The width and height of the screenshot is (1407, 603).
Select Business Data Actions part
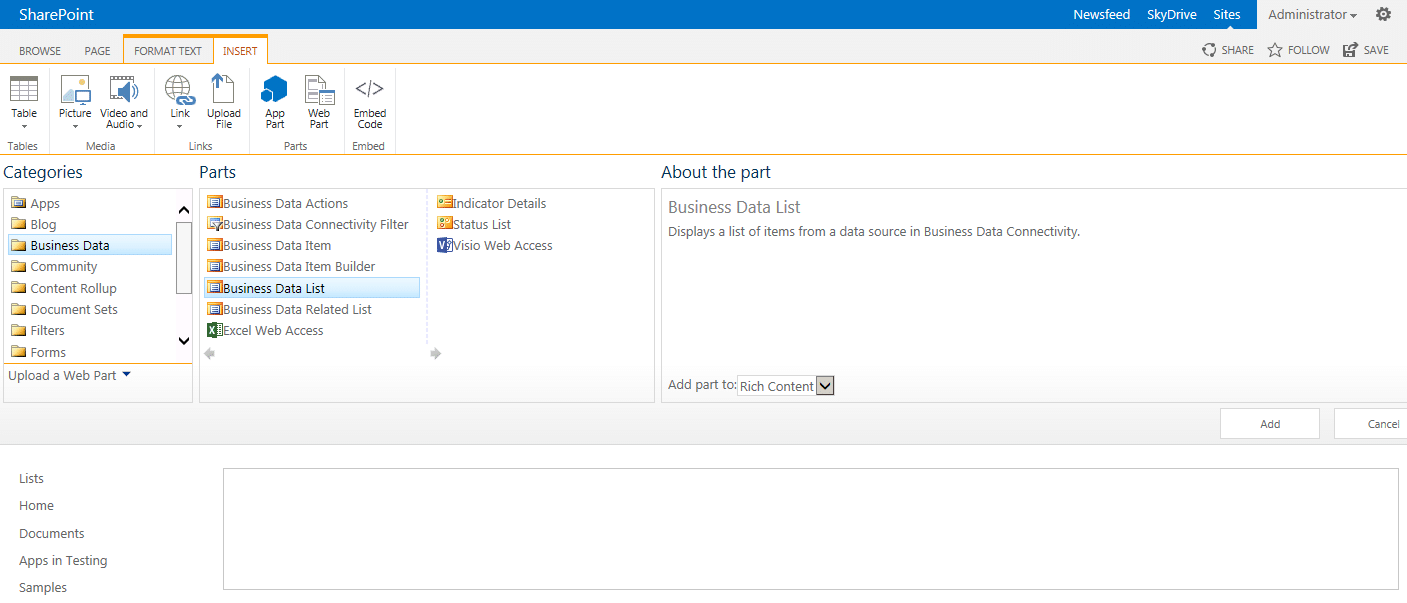278,203
